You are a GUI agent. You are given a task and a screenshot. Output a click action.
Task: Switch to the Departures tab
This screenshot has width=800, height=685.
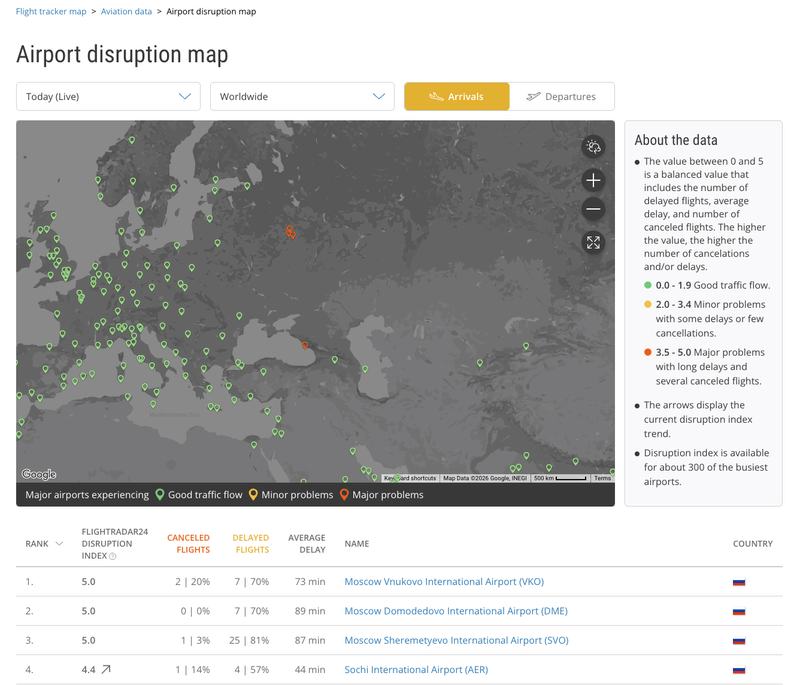coord(562,96)
